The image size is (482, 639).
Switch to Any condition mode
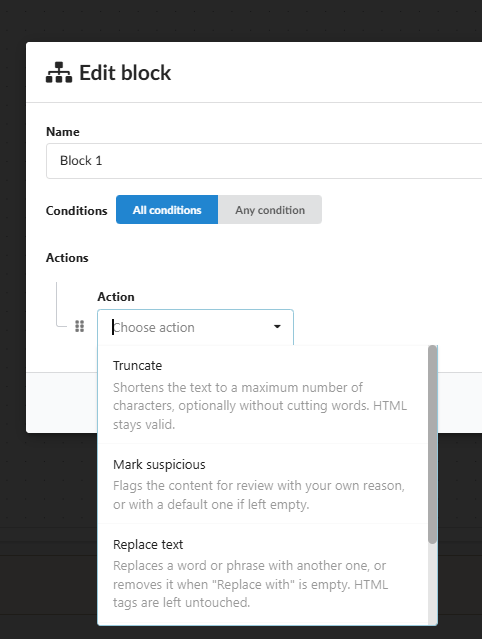coord(270,209)
